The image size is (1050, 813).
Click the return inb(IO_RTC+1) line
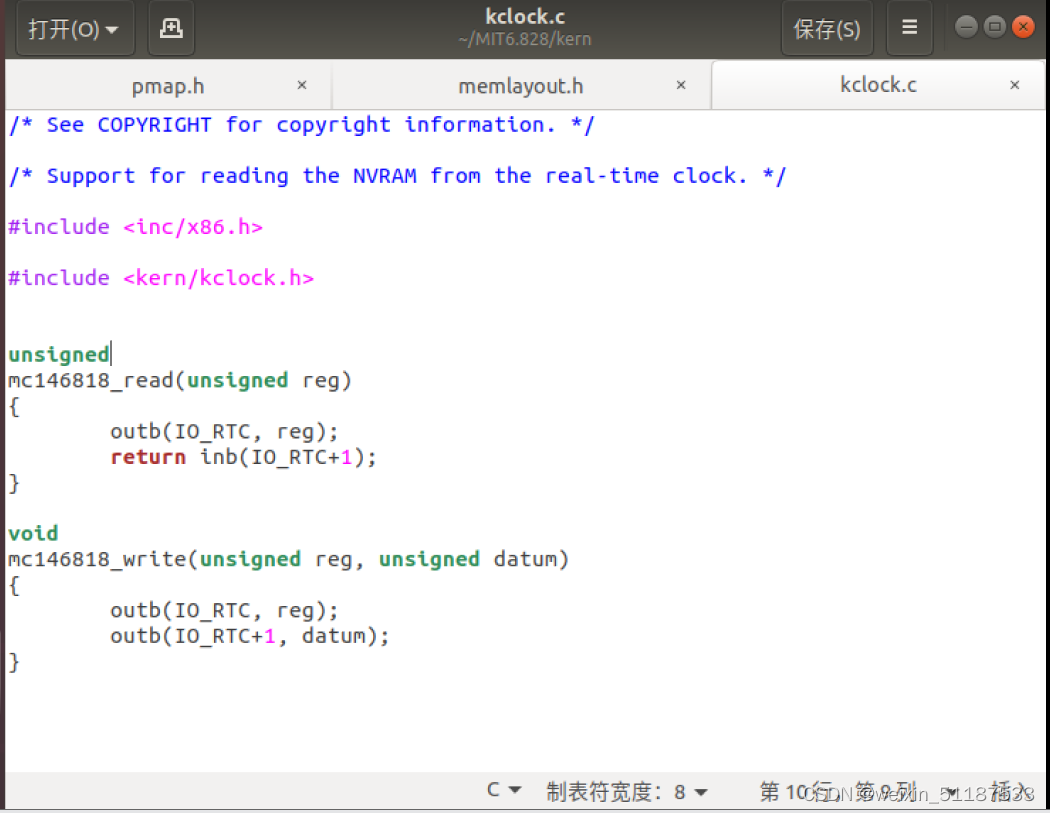(244, 457)
